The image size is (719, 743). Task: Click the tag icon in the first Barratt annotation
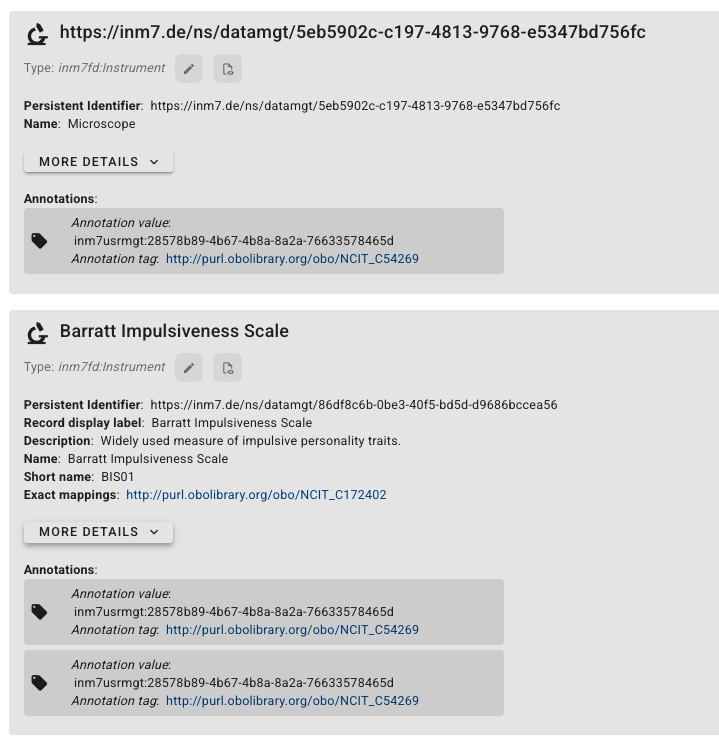point(39,612)
